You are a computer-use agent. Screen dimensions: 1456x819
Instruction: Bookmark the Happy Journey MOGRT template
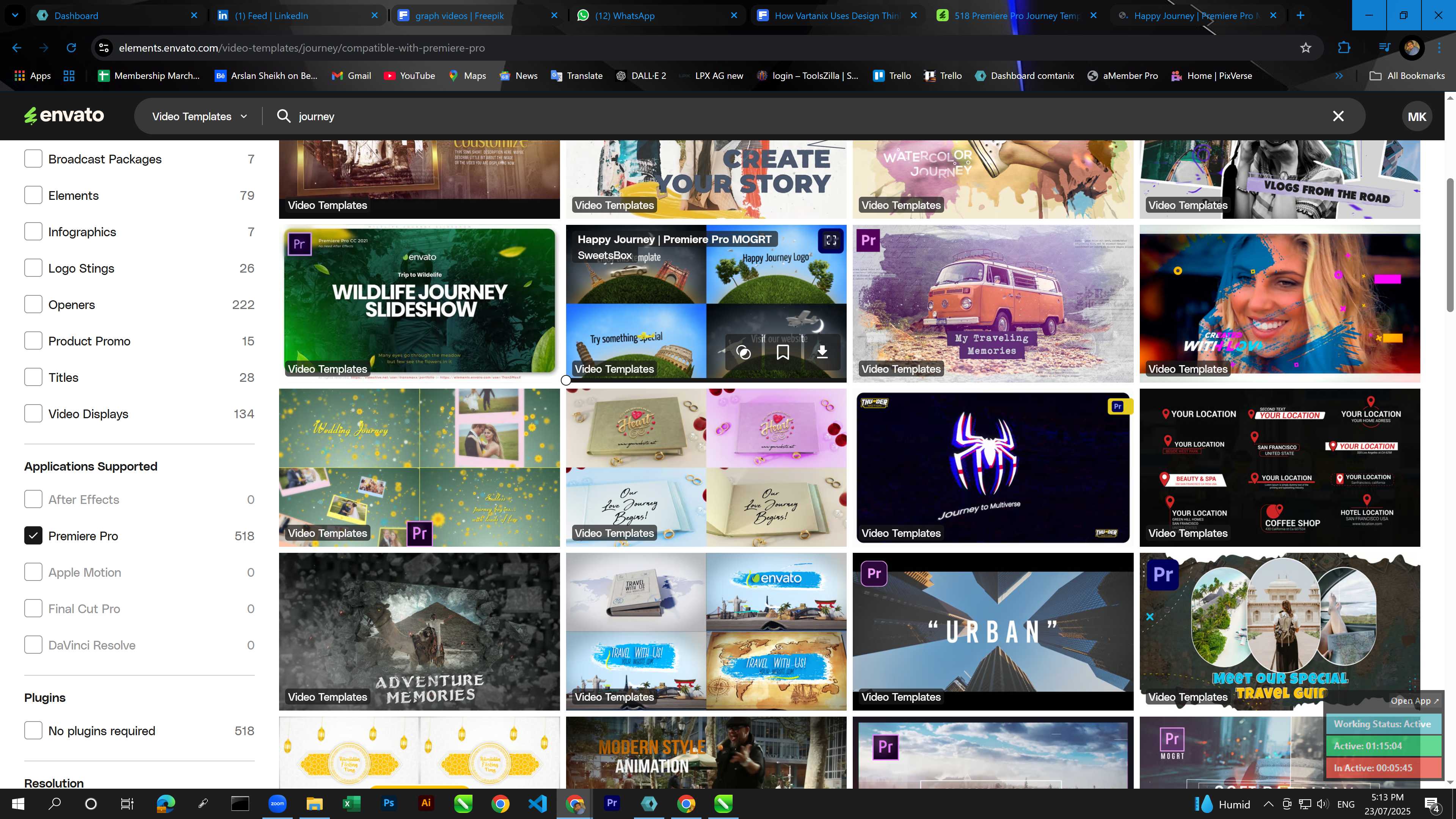(783, 353)
